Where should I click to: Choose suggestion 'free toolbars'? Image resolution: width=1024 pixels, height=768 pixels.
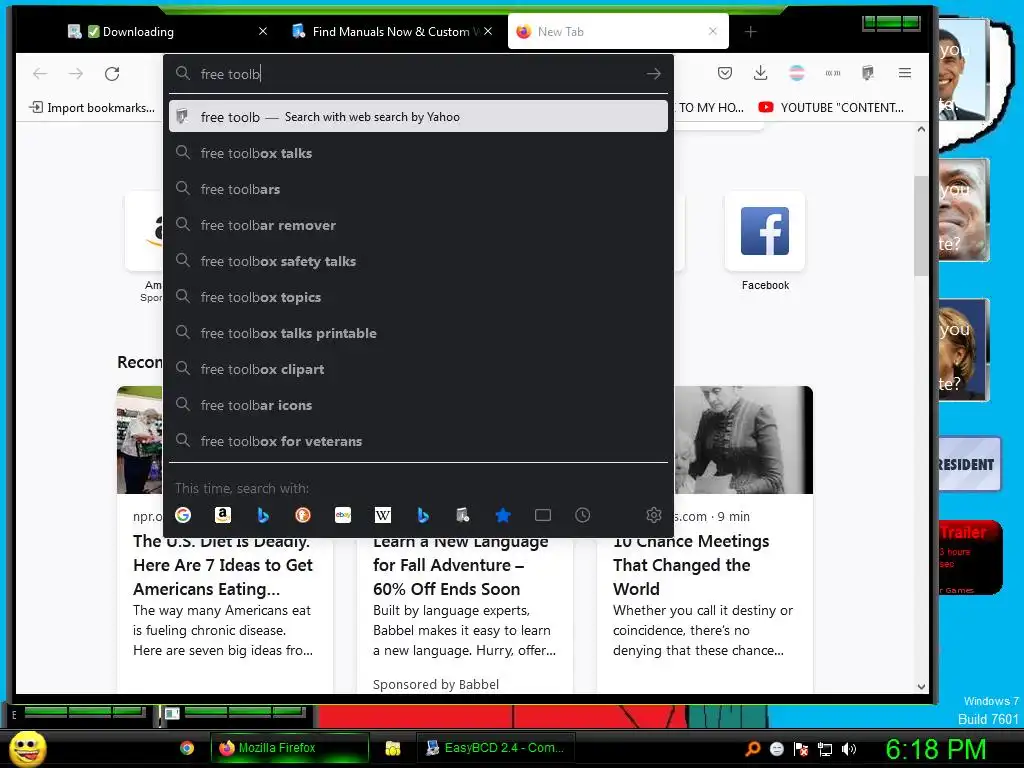418,189
